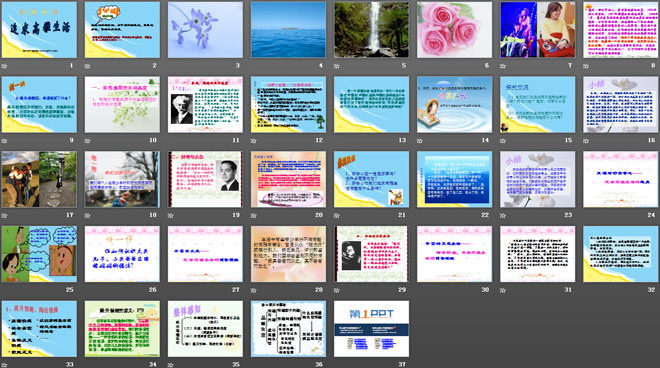Select slide 31 black paragraph text thumbnail
The width and height of the screenshot is (660, 368).
pos(538,254)
